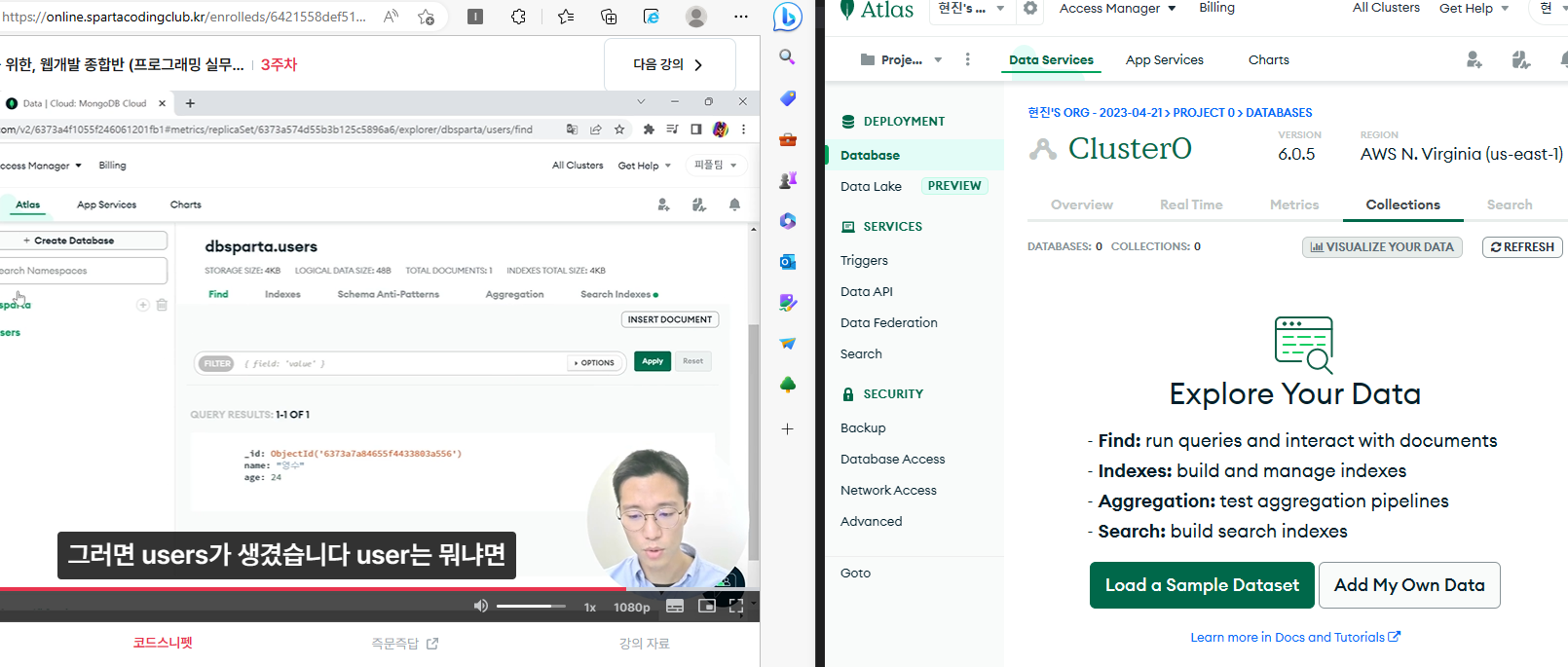Click the Atlas leaf logo
1568x667 pixels.
point(847,9)
